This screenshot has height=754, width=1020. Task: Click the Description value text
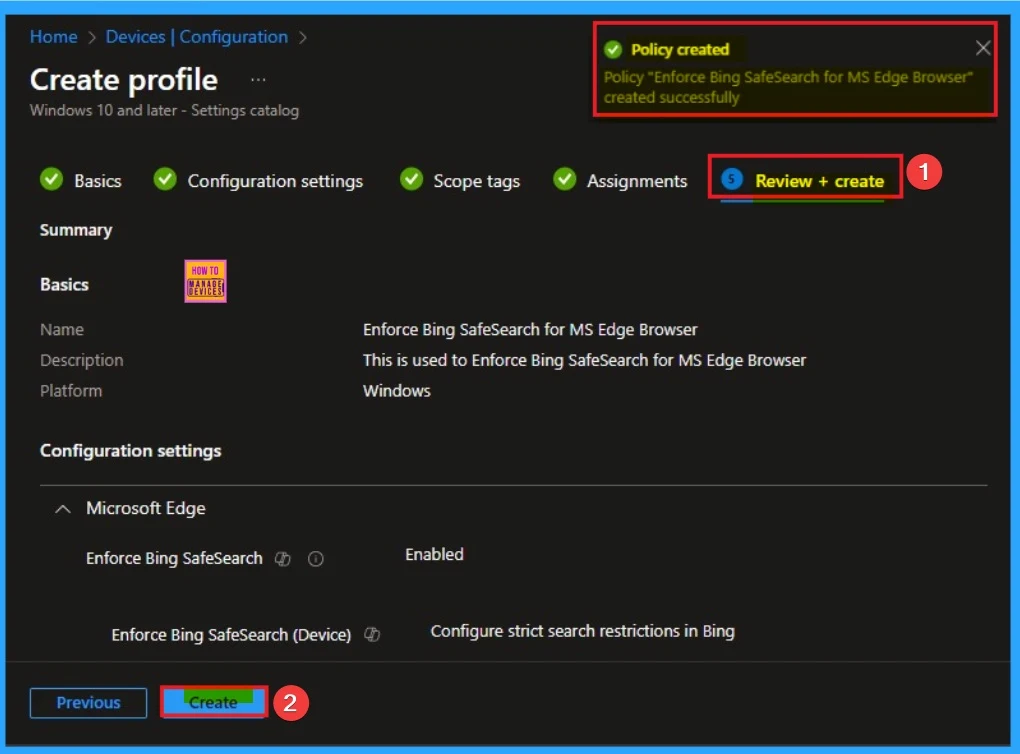(x=584, y=360)
